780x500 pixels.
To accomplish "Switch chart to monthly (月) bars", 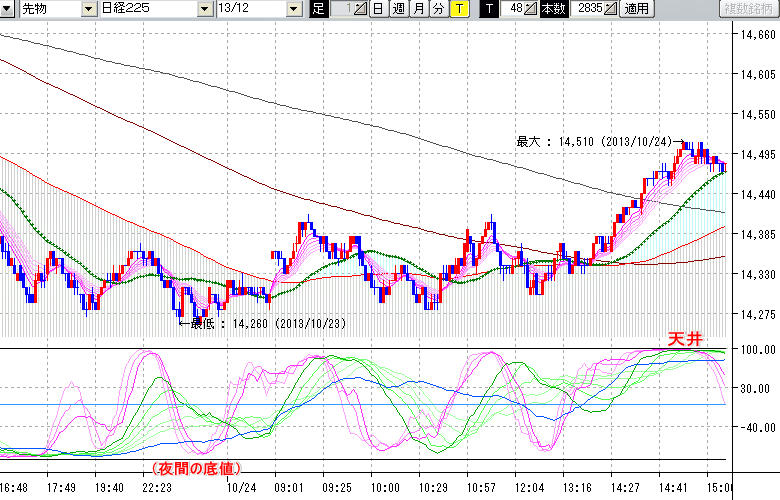I will (418, 9).
